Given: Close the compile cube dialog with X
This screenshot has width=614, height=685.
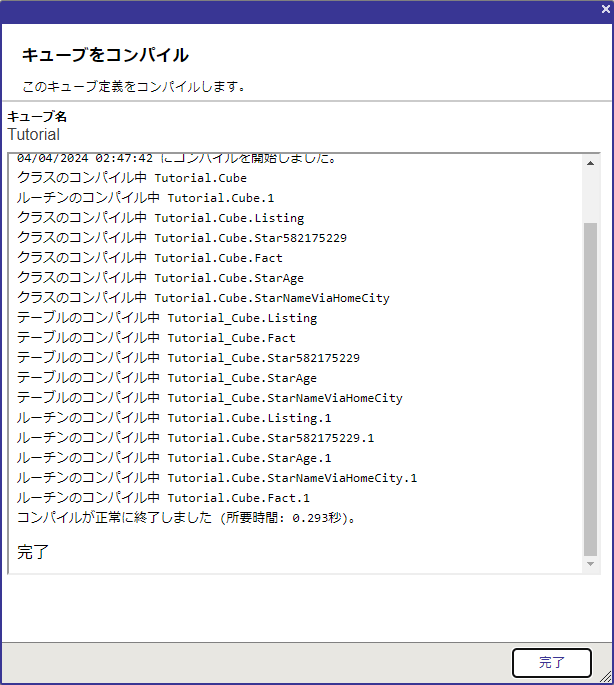Looking at the screenshot, I should click(605, 8).
